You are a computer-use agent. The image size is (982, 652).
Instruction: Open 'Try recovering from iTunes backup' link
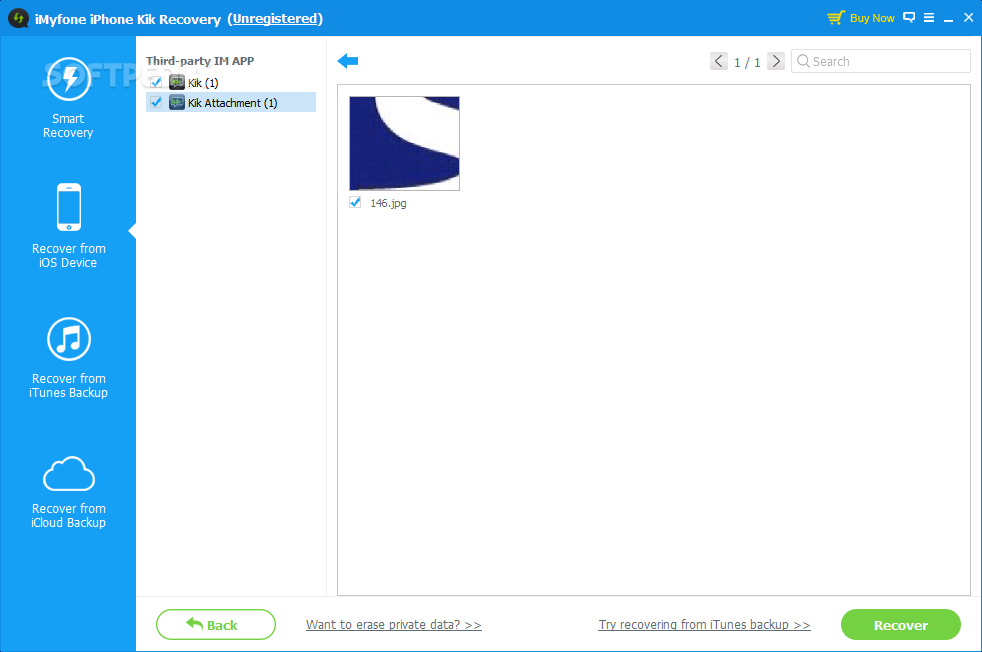pyautogui.click(x=704, y=624)
